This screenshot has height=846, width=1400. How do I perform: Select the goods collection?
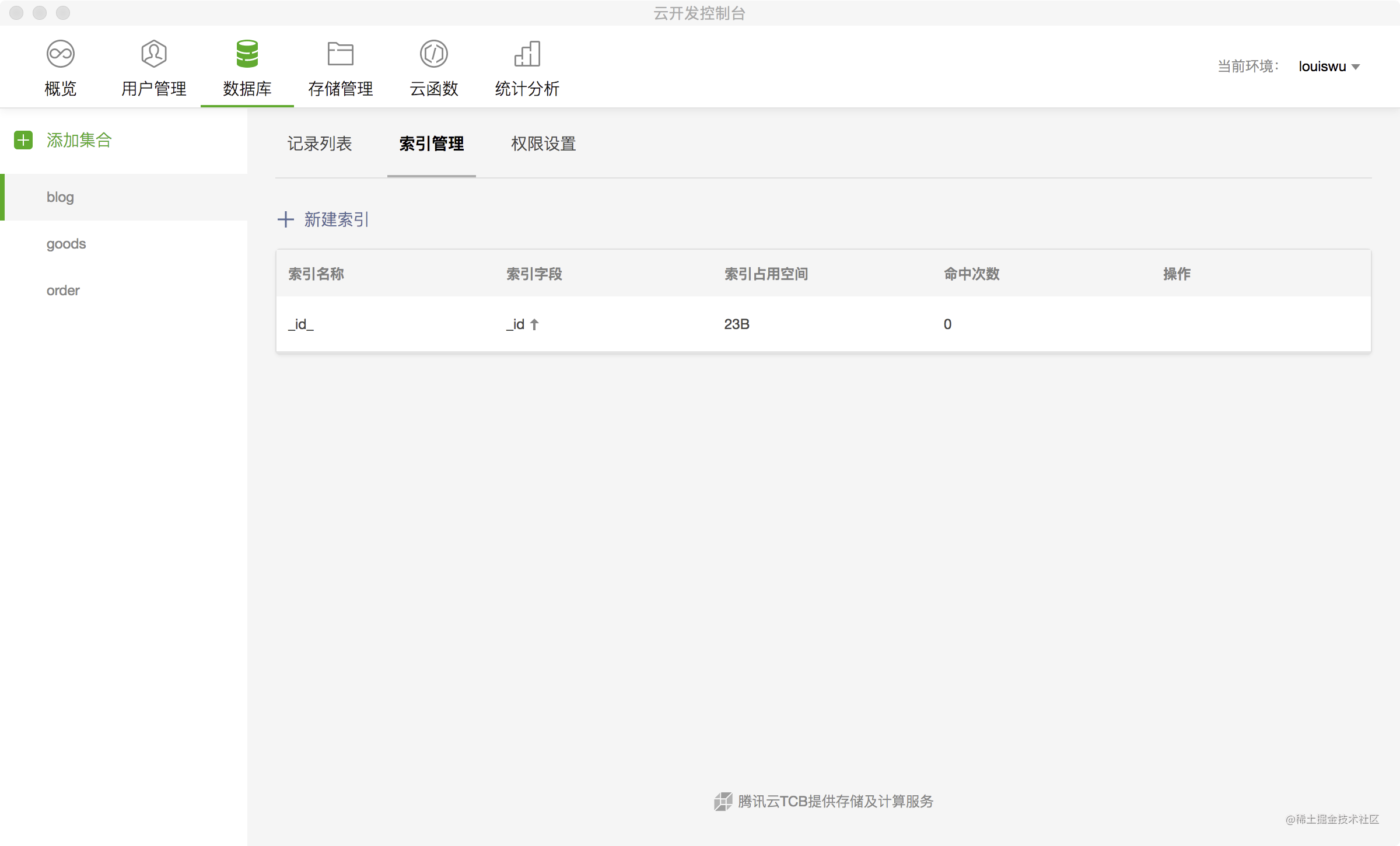pos(124,244)
